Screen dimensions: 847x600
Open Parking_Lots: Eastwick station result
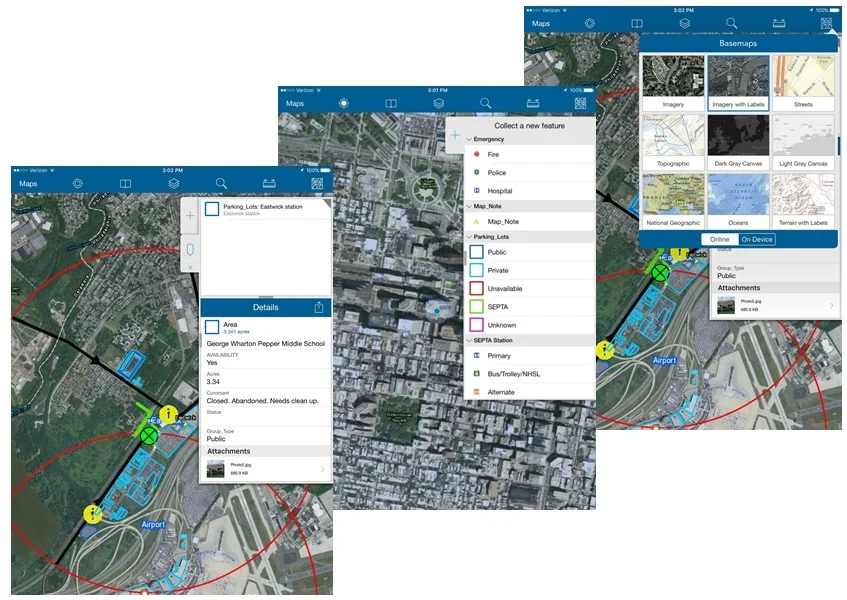point(265,210)
